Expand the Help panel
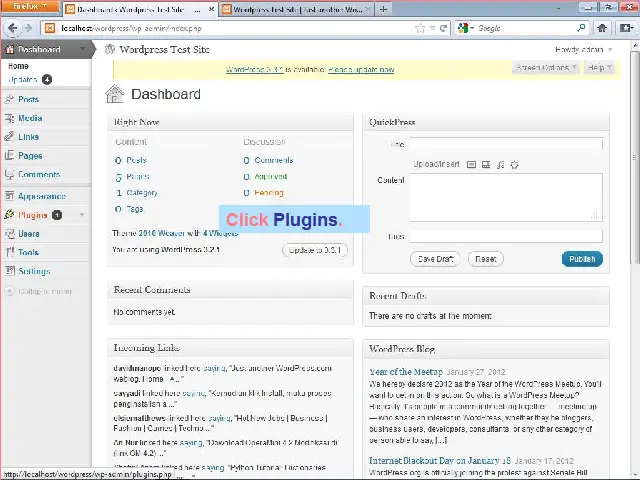 599,67
